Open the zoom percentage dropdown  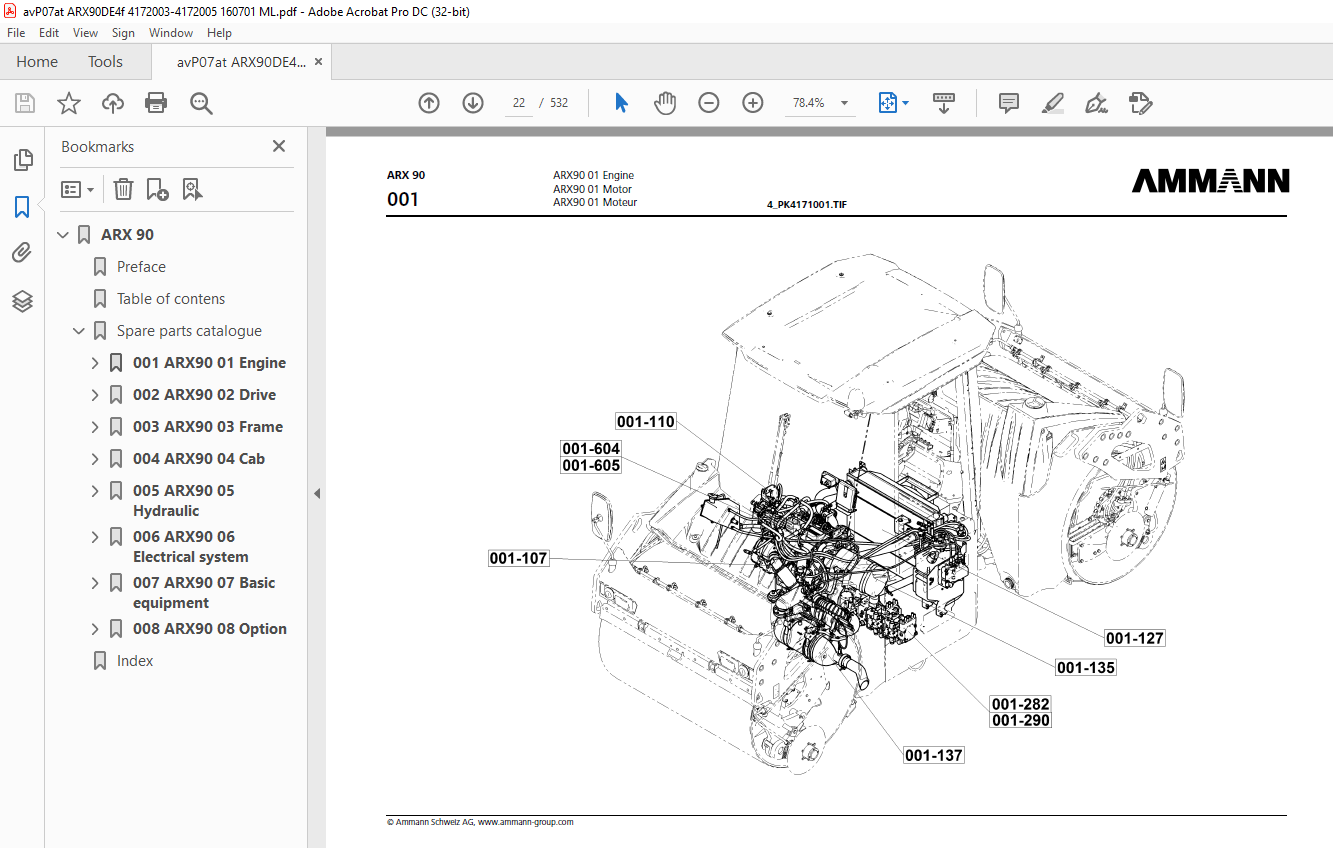[x=844, y=103]
